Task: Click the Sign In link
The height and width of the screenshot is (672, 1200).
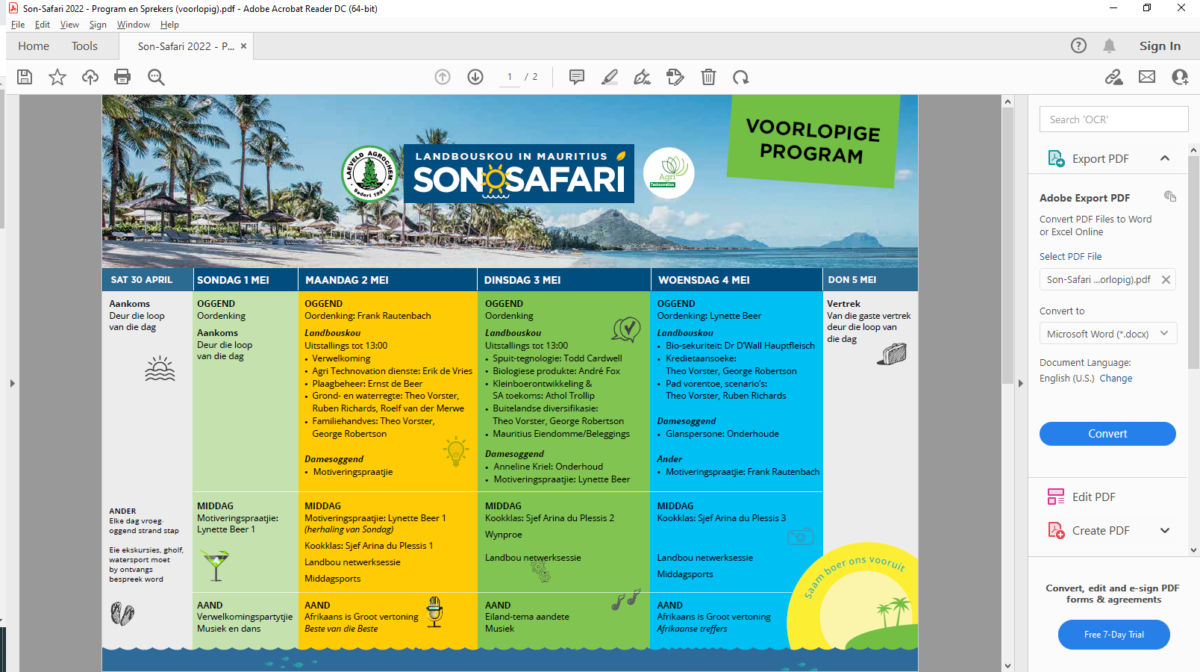Action: pyautogui.click(x=1160, y=46)
